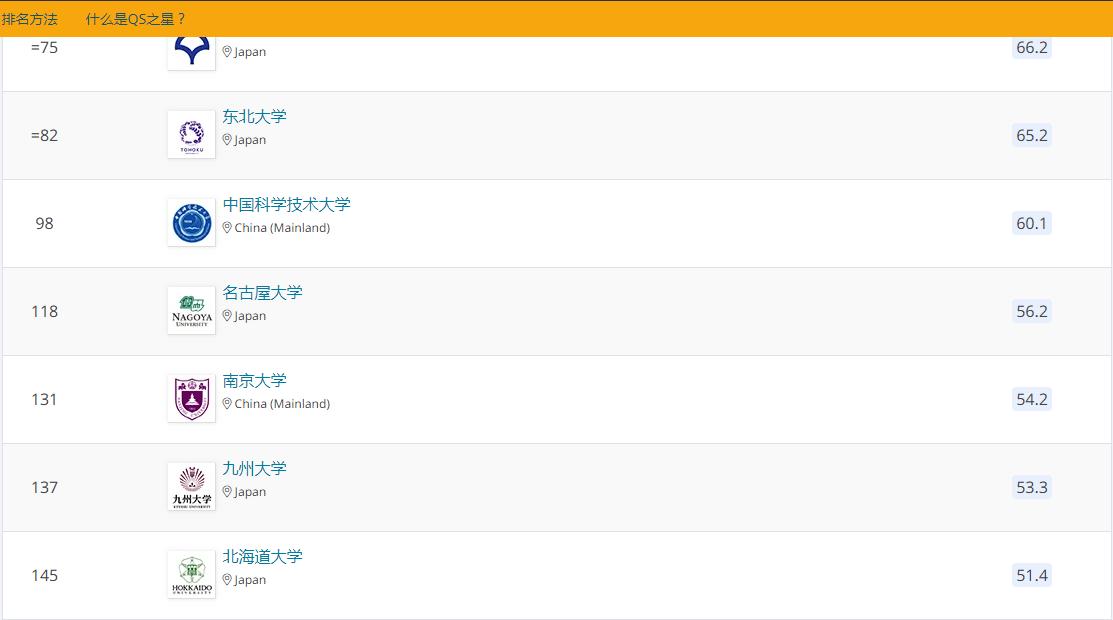Click the rank number 98
1113x620 pixels.
pos(44,224)
